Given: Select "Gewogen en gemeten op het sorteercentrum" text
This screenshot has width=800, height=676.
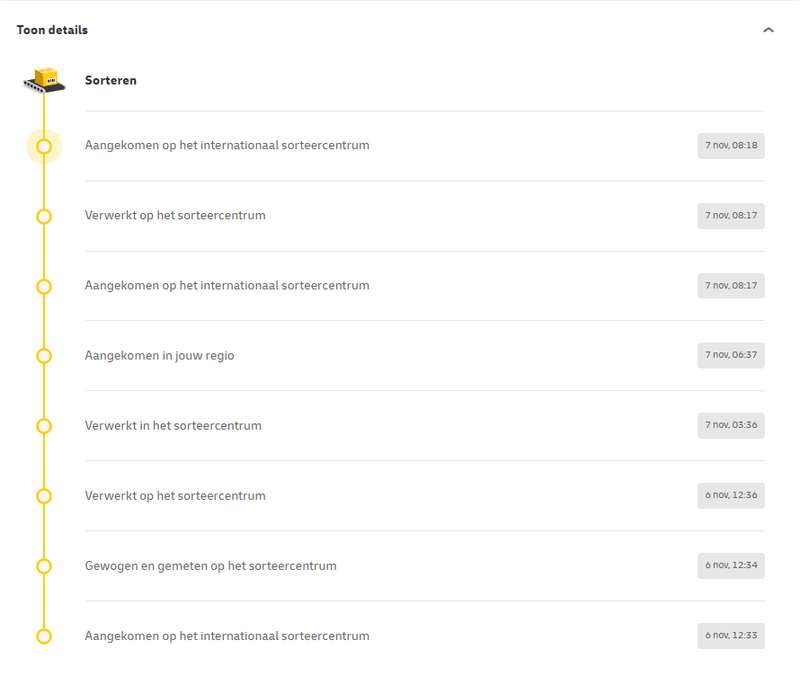Looking at the screenshot, I should point(211,566).
